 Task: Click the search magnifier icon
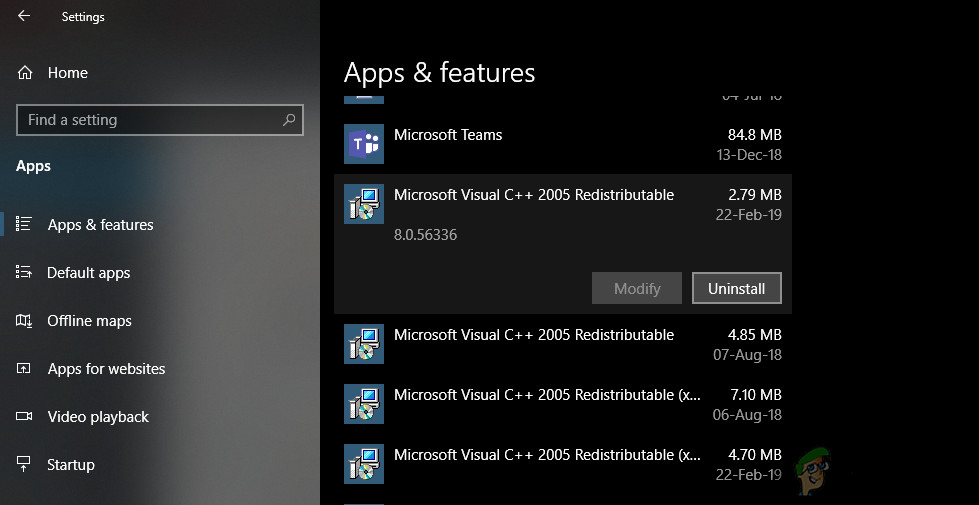tap(289, 120)
